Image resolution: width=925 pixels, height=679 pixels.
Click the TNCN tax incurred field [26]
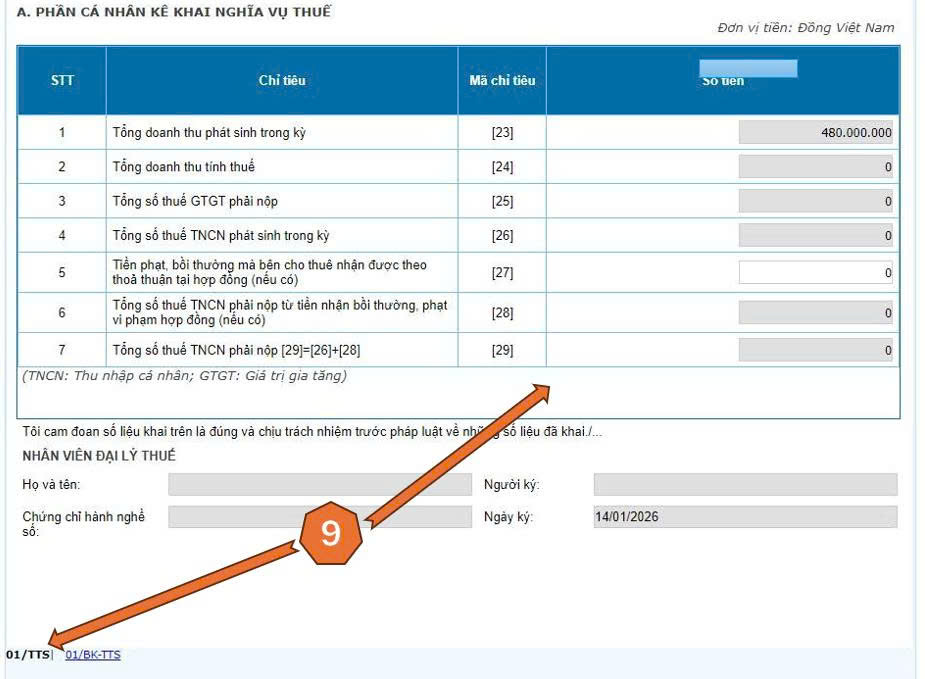tap(815, 236)
